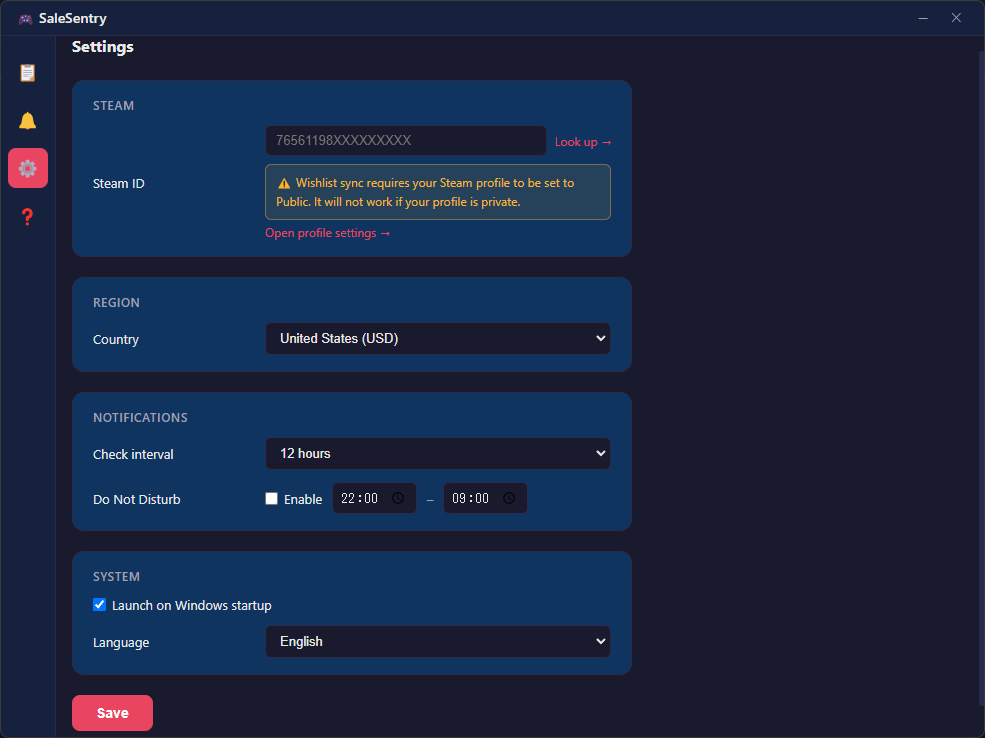Click the SaleSentry title in the title bar
The height and width of the screenshot is (738, 985).
[x=73, y=17]
